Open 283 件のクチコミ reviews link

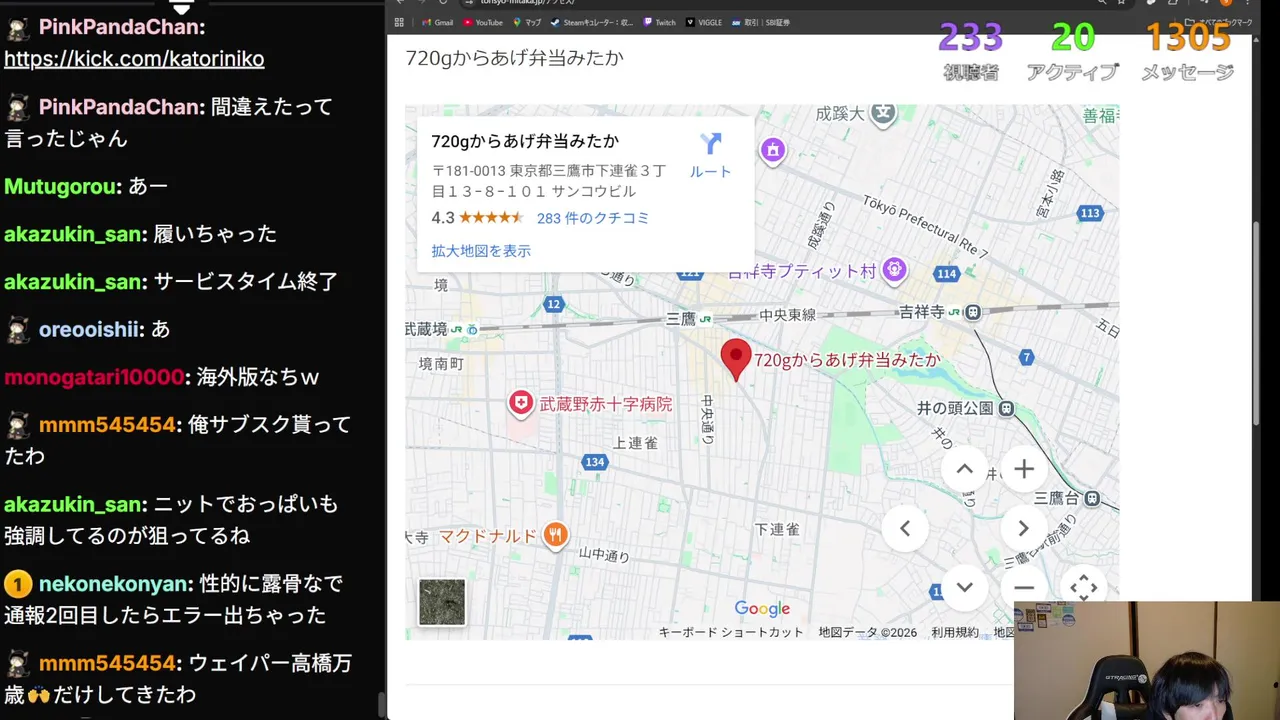pyautogui.click(x=593, y=218)
